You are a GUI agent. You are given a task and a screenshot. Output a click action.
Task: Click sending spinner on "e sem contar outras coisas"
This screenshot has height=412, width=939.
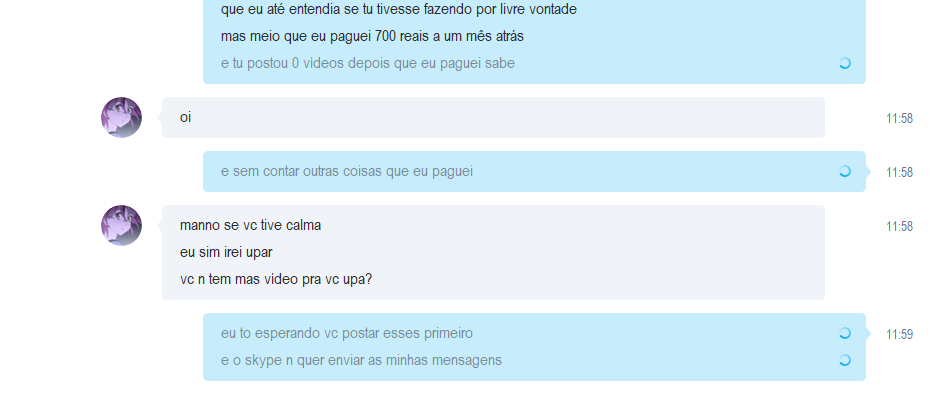pos(844,171)
